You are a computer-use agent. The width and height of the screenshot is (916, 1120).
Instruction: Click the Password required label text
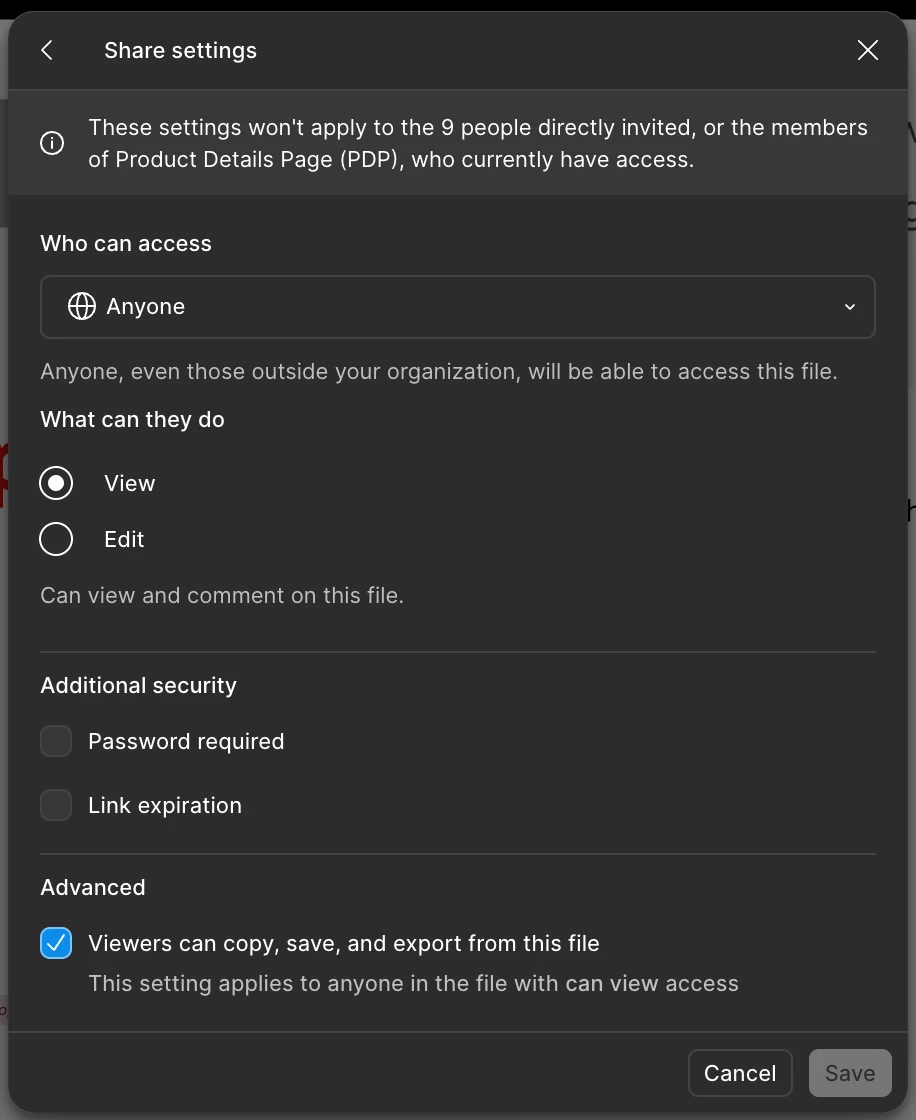coord(186,741)
